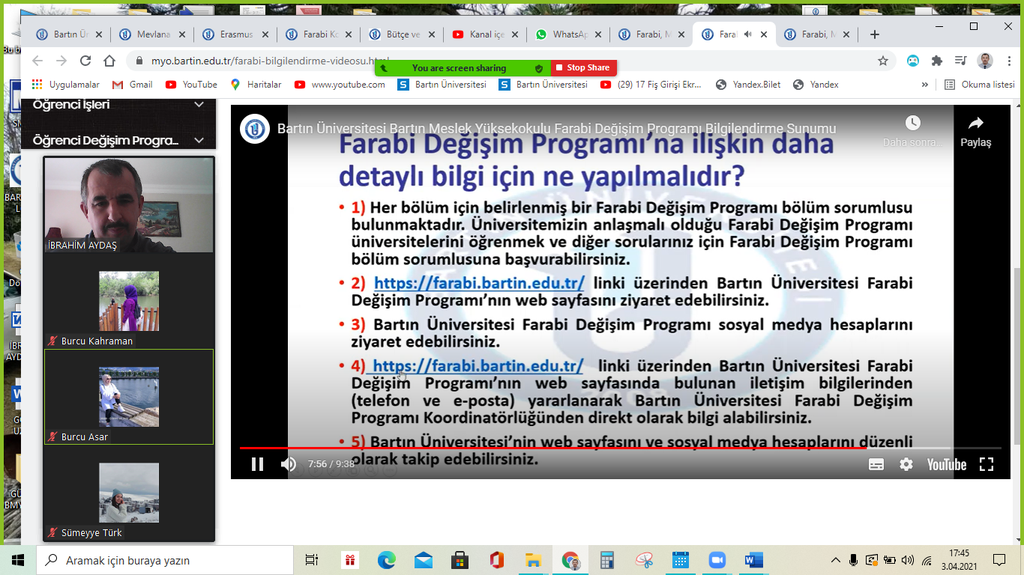Open File Explorer from taskbar
This screenshot has width=1024, height=575.
(534, 560)
